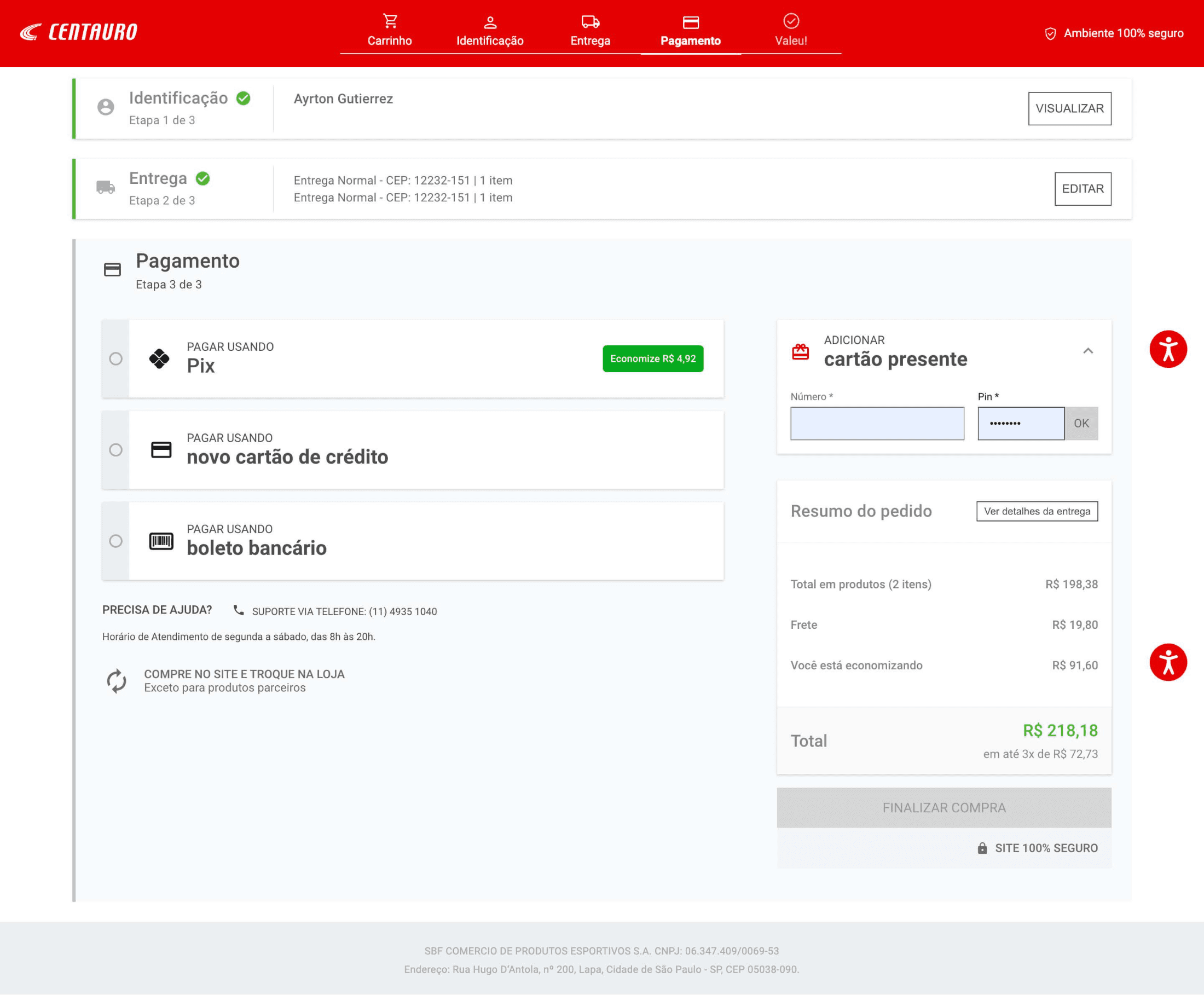Click the Resumo do pedido heading
The height and width of the screenshot is (995, 1204).
tap(861, 511)
